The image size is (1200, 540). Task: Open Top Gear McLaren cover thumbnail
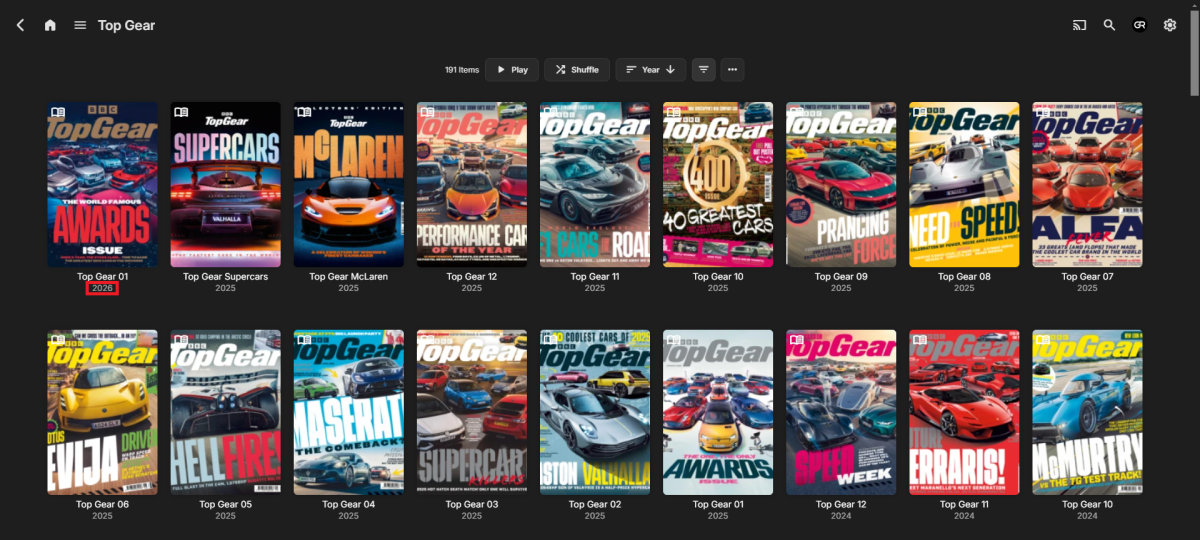click(x=348, y=184)
